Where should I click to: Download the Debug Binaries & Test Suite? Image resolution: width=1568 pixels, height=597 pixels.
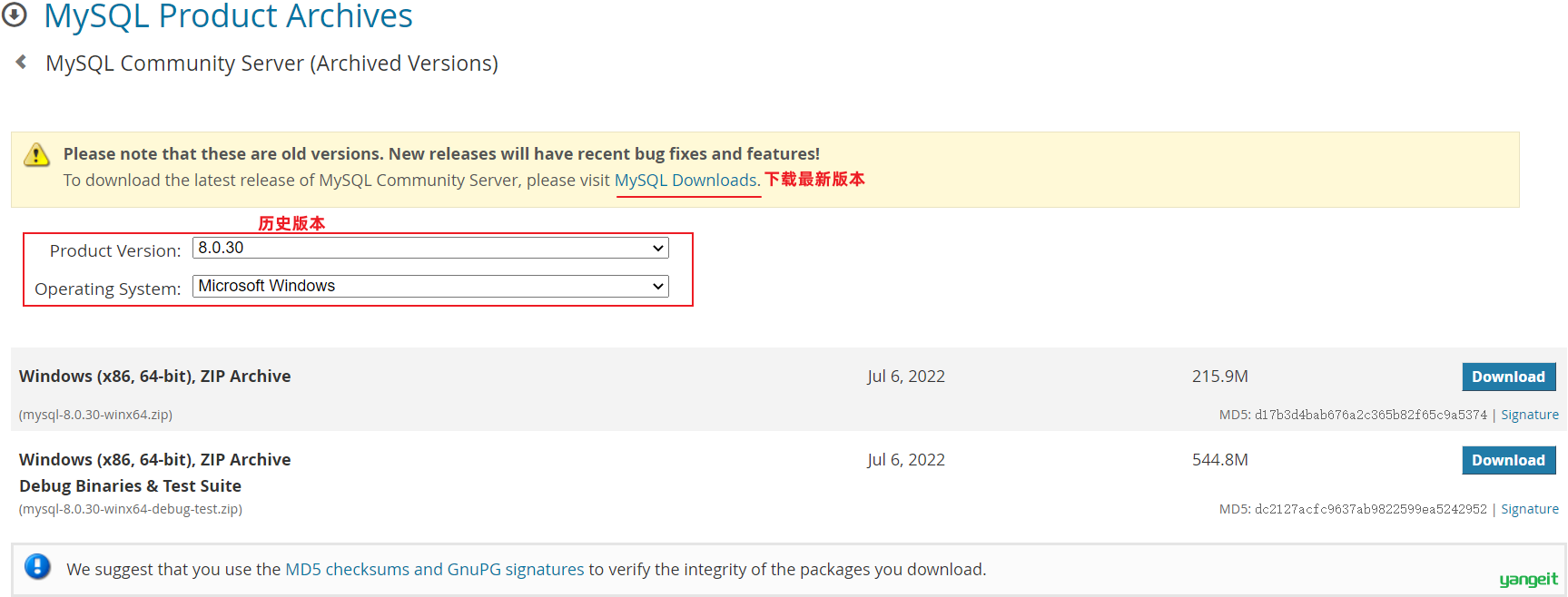pyautogui.click(x=1508, y=460)
